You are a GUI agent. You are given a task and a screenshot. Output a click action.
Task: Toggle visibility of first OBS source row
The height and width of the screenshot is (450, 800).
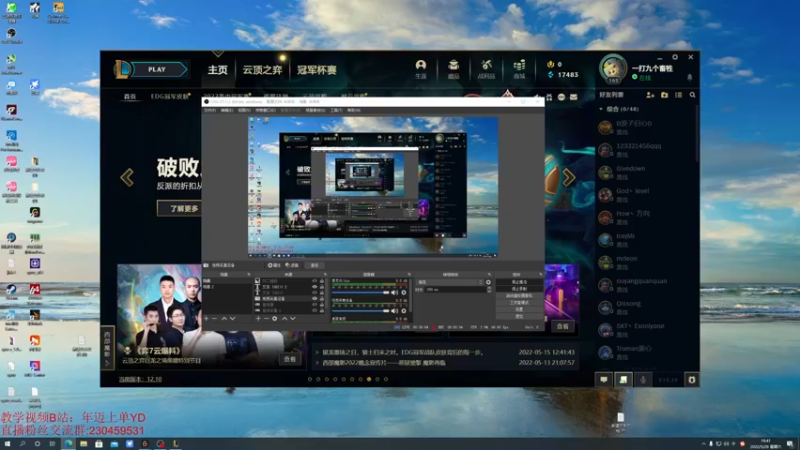315,281
